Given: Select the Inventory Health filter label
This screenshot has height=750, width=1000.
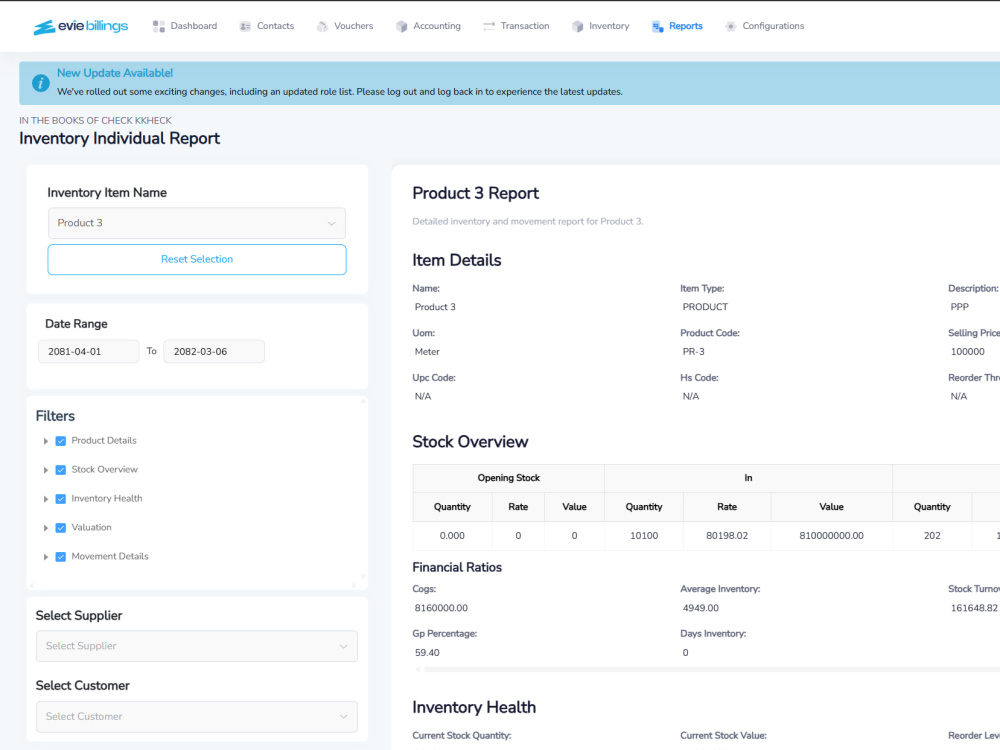Looking at the screenshot, I should pyautogui.click(x=107, y=499).
